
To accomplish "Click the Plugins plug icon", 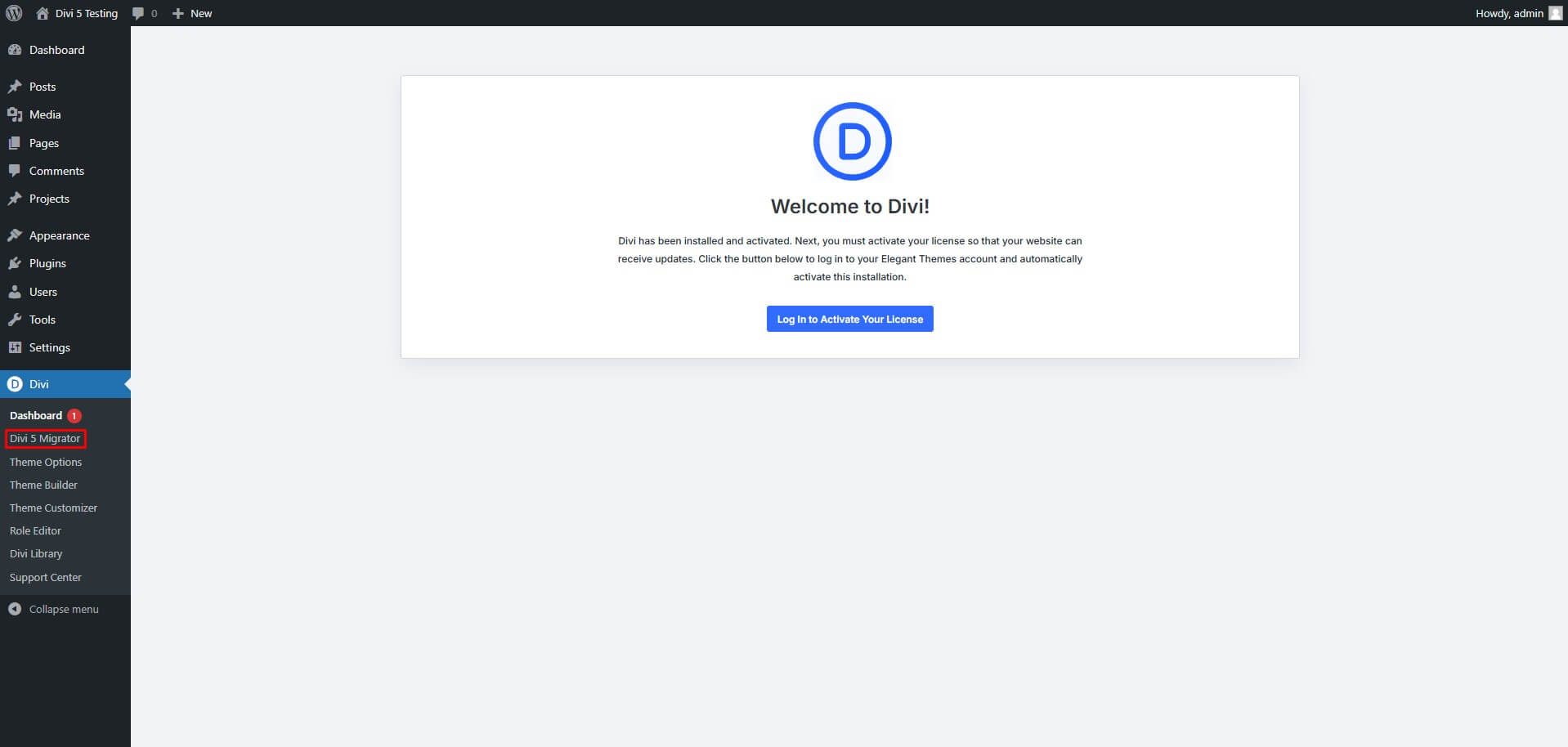I will 15,263.
